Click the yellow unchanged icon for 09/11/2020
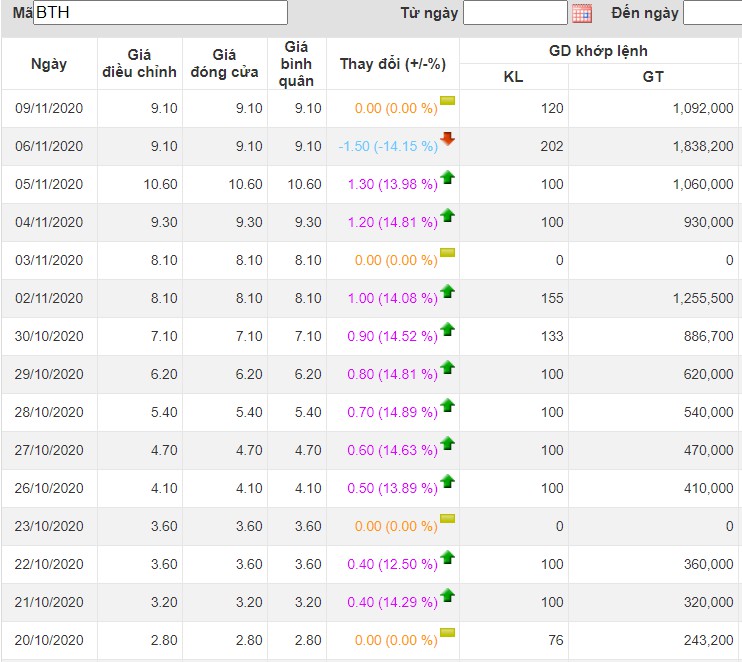Viewport: 742px width, 662px height. (448, 101)
